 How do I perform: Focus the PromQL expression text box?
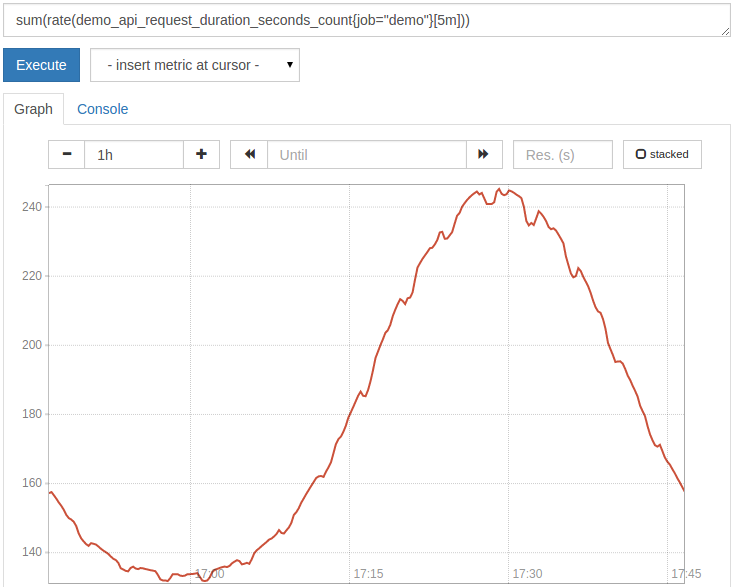point(366,20)
